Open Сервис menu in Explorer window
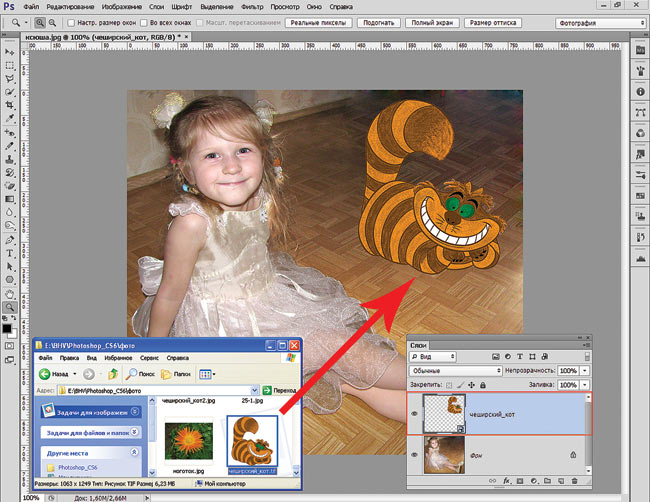Screen dimensions: 650x502 (x=149, y=358)
